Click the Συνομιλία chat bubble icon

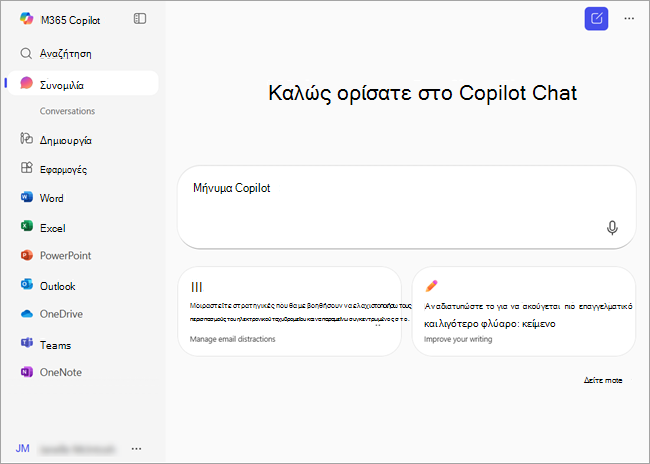[x=27, y=83]
